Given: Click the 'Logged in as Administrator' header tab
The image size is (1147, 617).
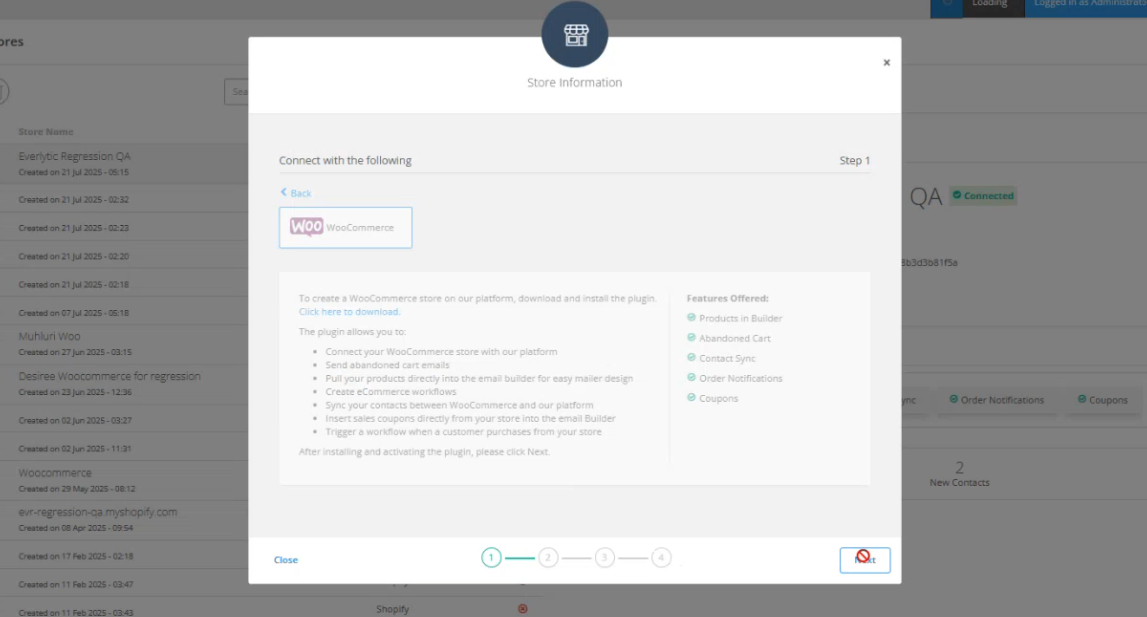Looking at the screenshot, I should [x=1089, y=4].
